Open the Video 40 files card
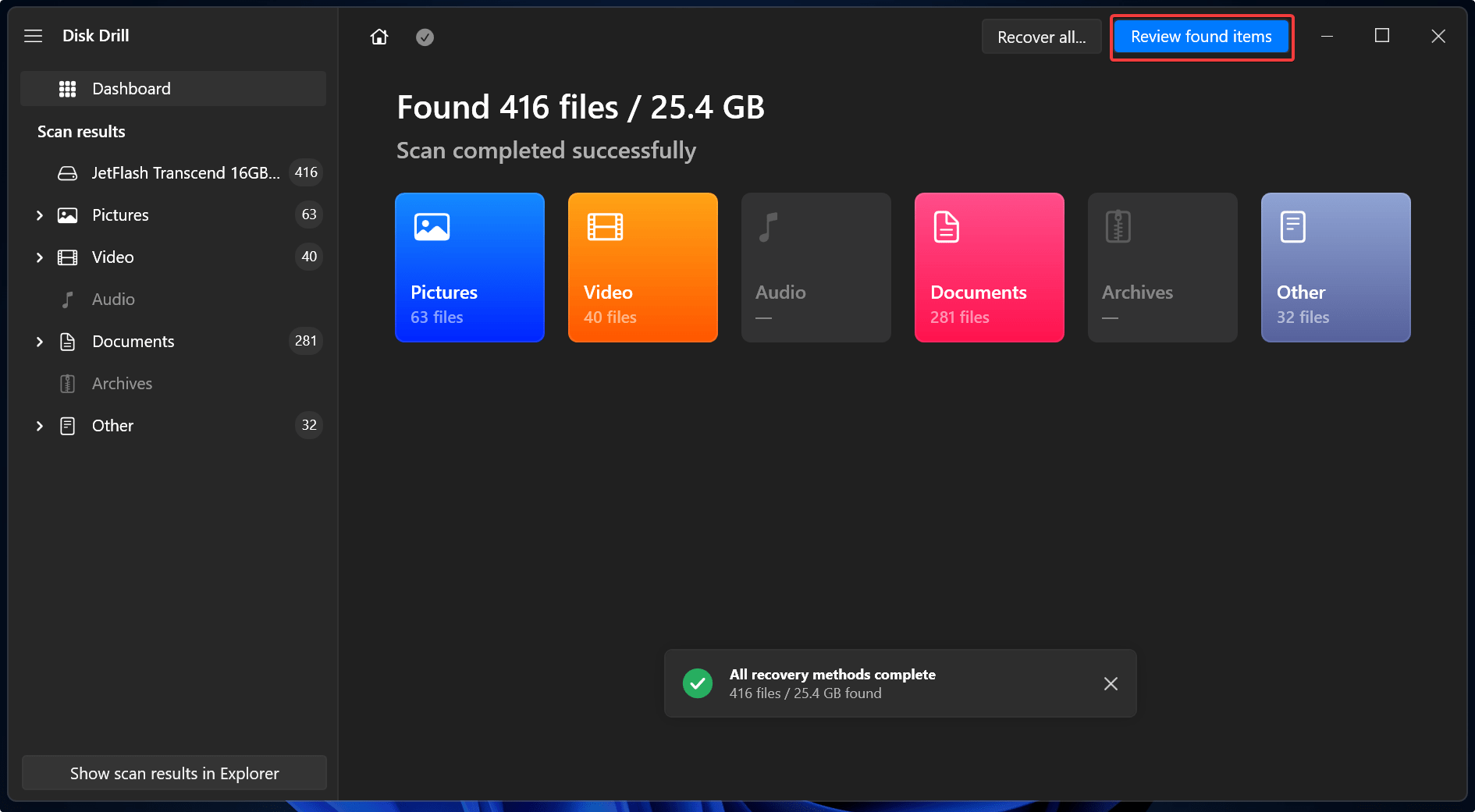 click(643, 268)
